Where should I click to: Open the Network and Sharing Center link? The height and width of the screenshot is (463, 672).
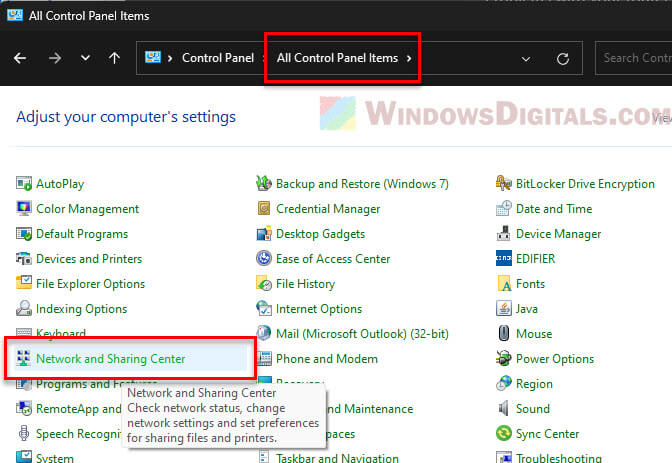(111, 358)
